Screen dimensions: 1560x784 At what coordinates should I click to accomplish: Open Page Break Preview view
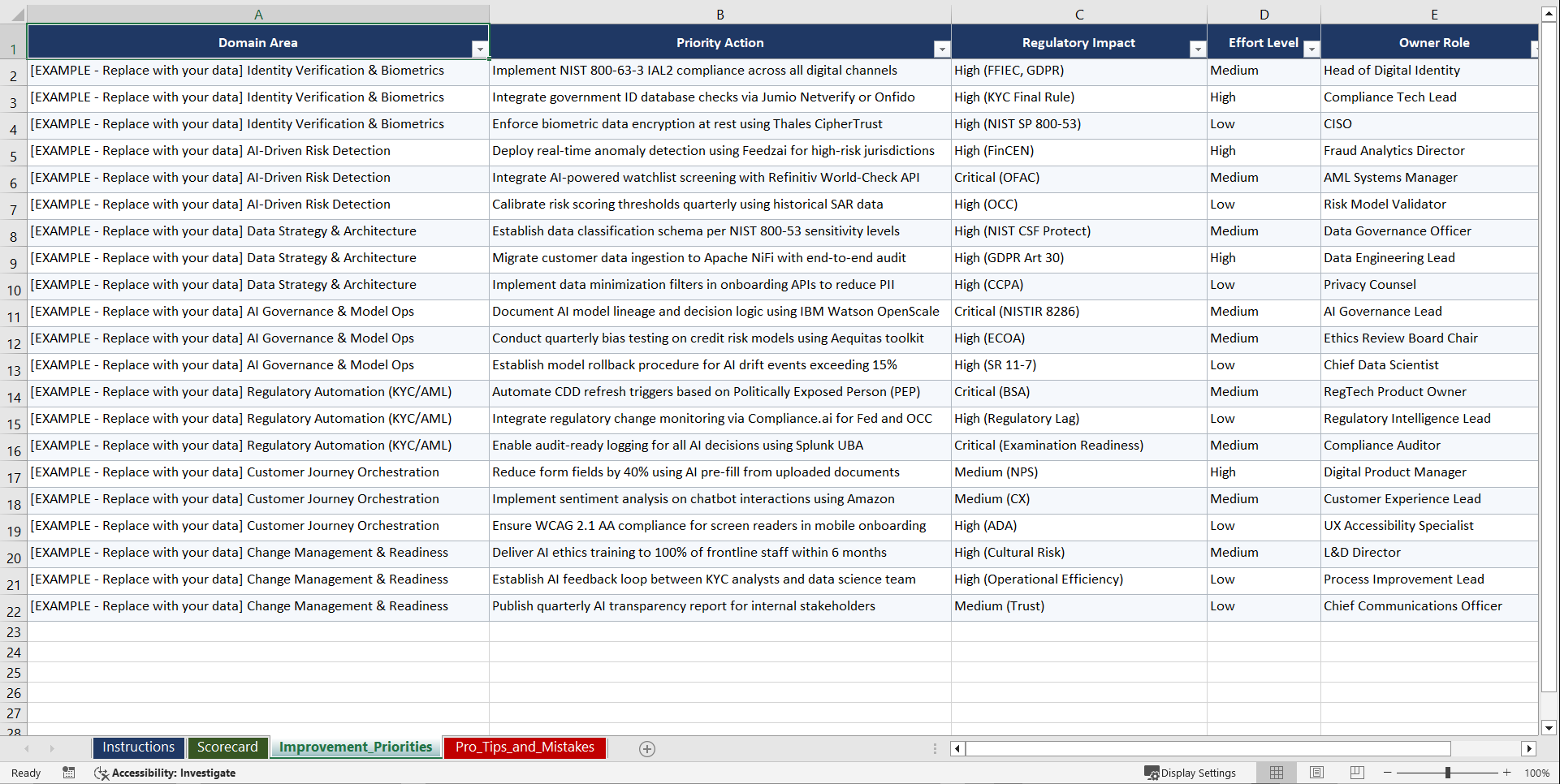[1357, 773]
